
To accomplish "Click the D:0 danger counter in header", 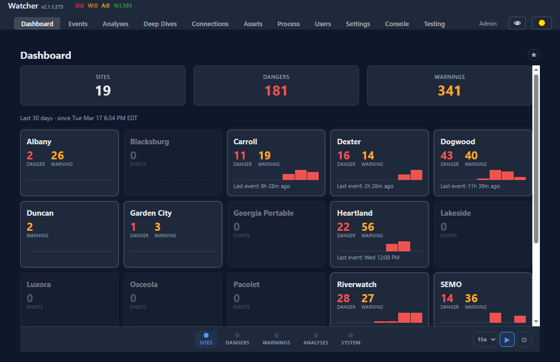I will coord(80,6).
